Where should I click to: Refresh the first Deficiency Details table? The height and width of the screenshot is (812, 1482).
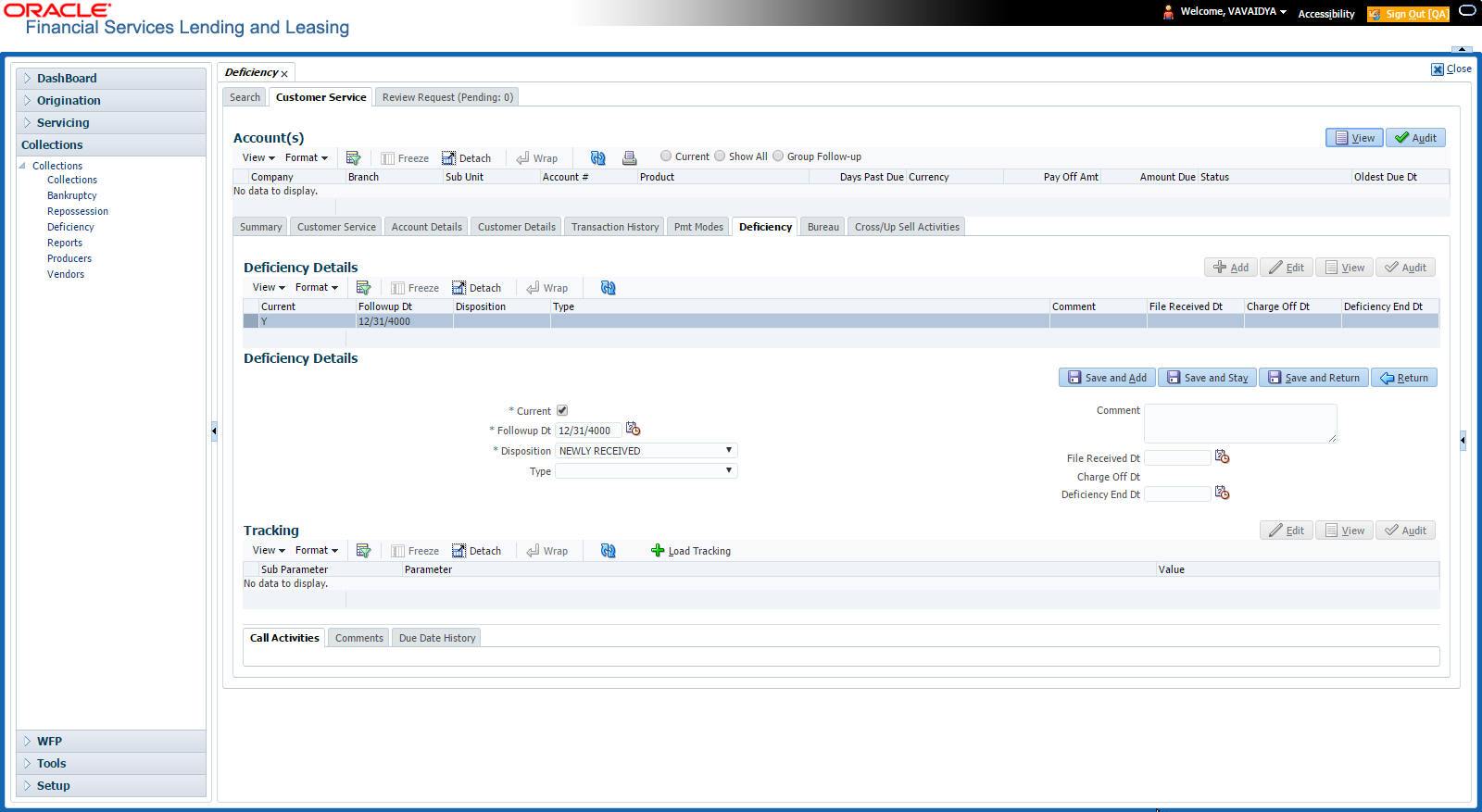click(608, 288)
